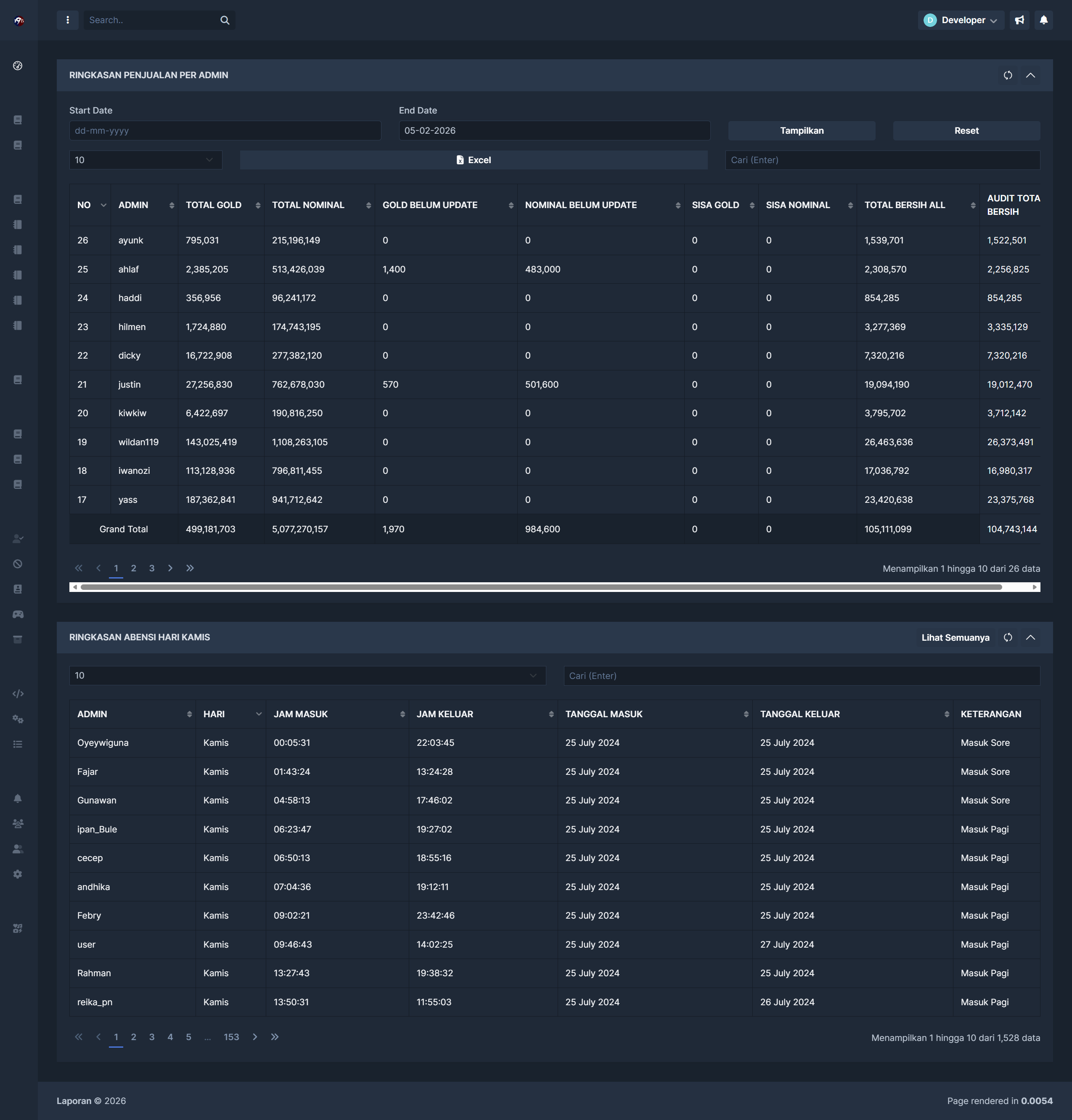Open the megaphone announcements icon

tap(1019, 20)
